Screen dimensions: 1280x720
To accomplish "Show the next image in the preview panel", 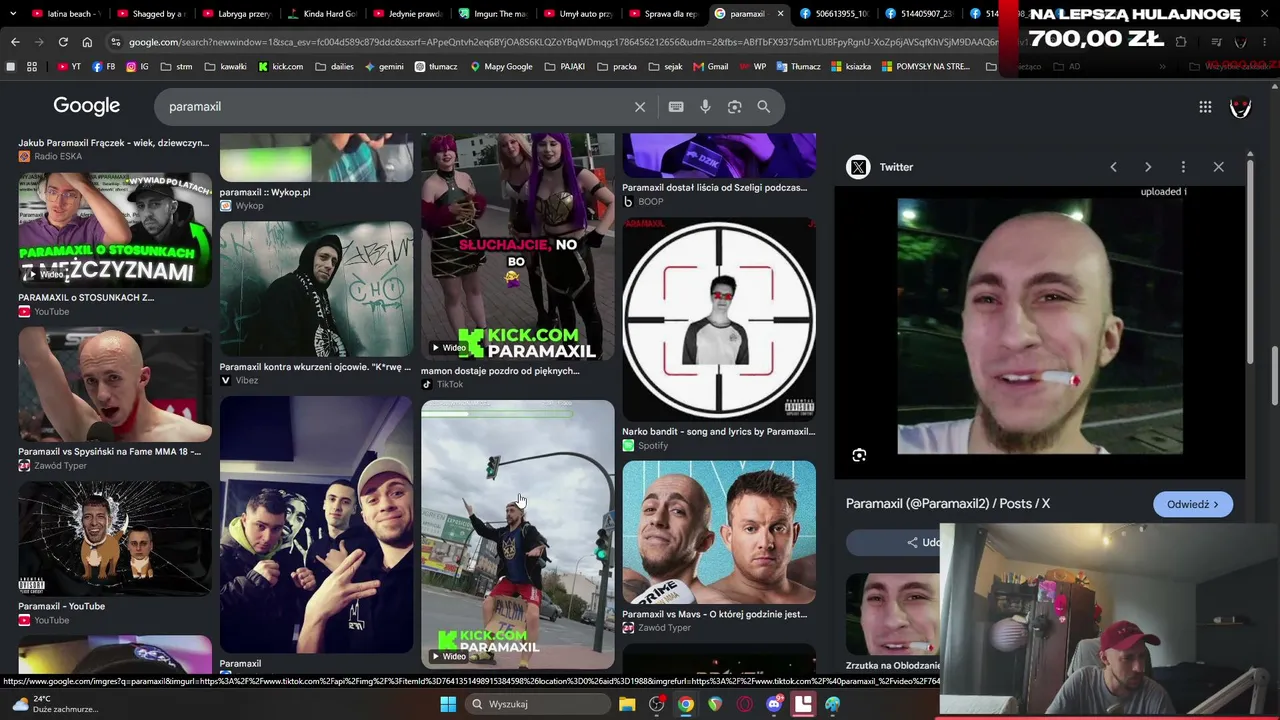I will (1148, 167).
